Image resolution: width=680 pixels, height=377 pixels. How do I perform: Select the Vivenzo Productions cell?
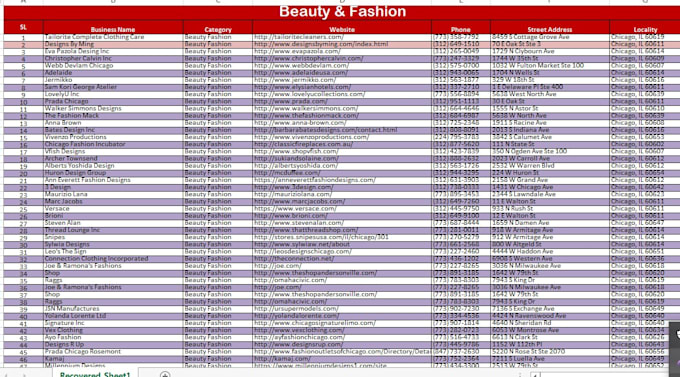pyautogui.click(x=113, y=138)
